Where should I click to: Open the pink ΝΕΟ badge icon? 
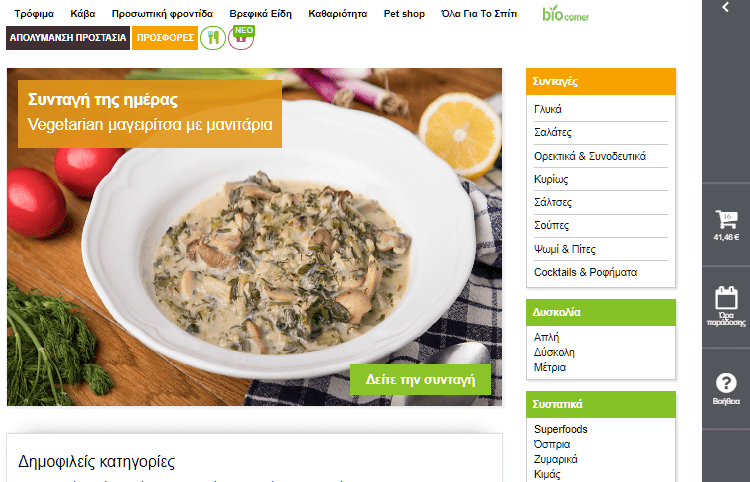pyautogui.click(x=241, y=38)
